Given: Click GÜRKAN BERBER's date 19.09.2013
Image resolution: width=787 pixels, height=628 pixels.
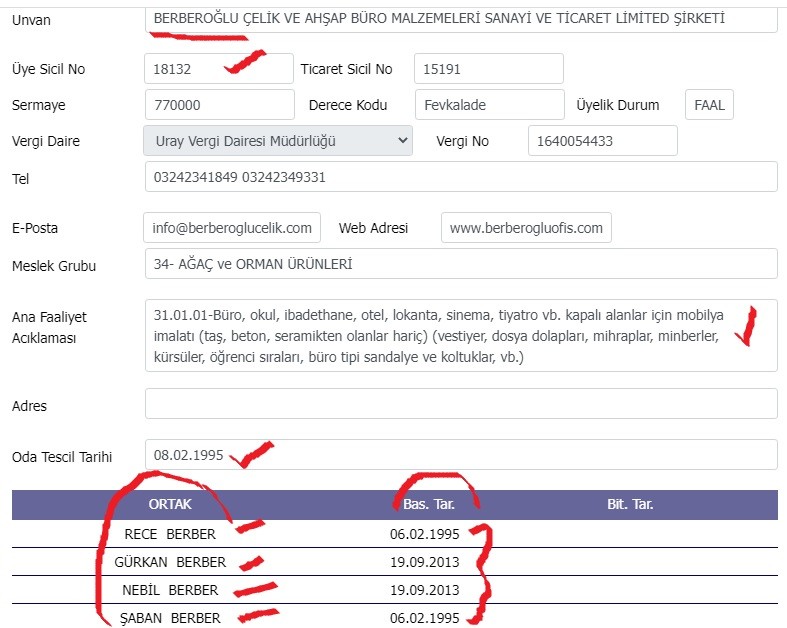Looking at the screenshot, I should pos(425,562).
